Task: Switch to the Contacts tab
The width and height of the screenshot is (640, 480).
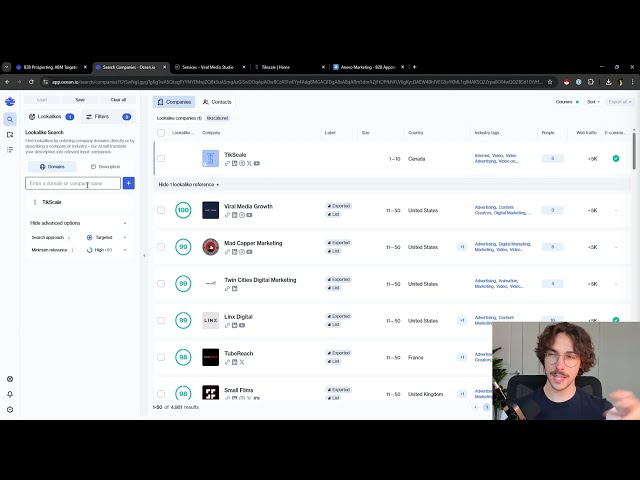Action: 217,102
